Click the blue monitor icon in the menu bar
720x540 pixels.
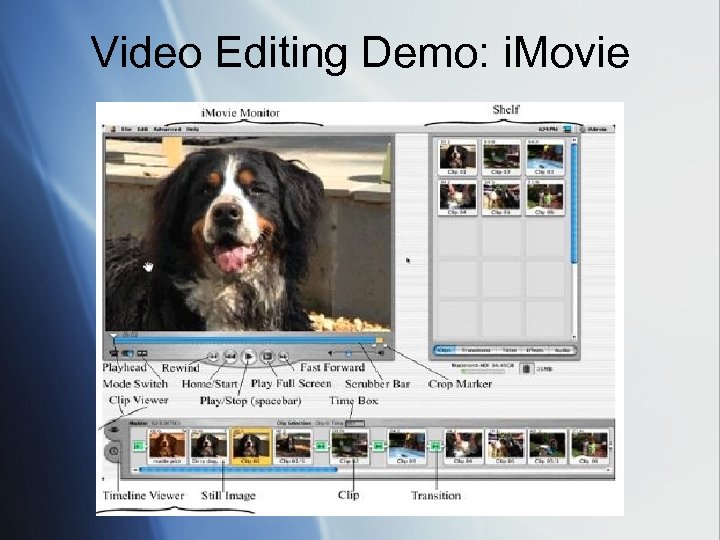point(568,129)
